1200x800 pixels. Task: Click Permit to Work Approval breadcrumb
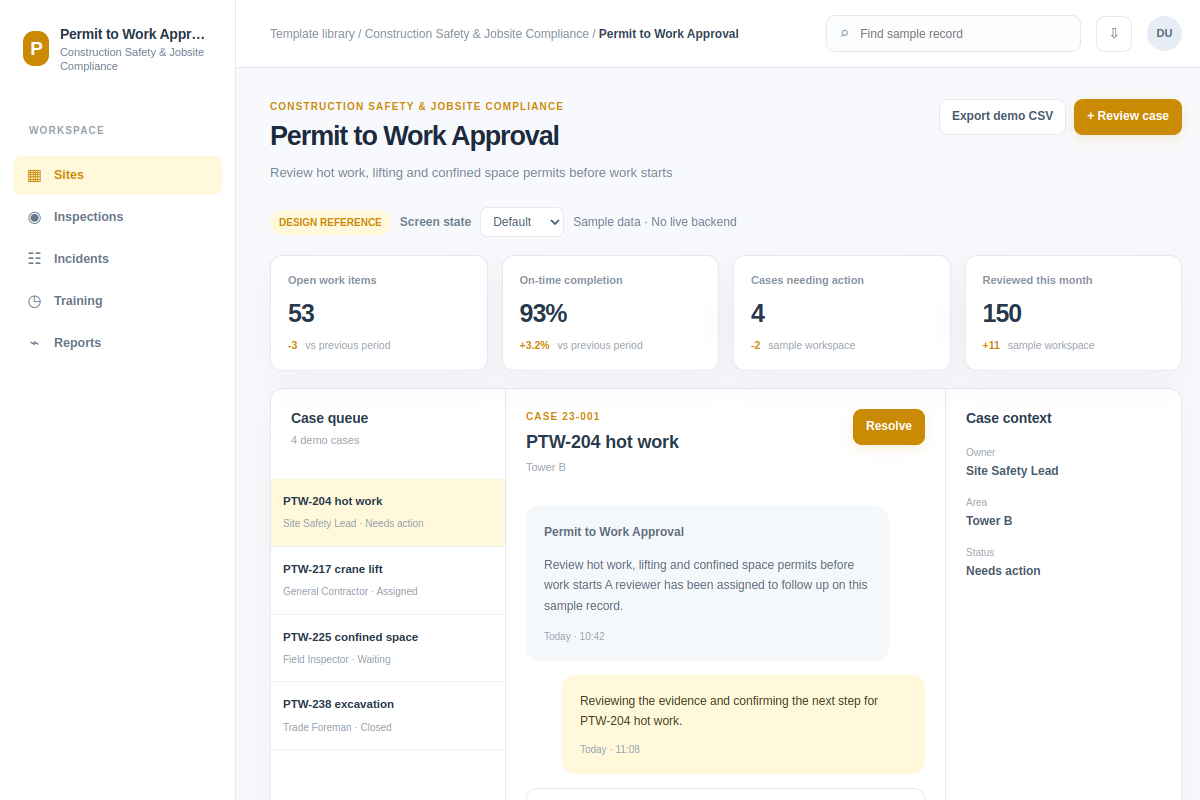pos(669,34)
